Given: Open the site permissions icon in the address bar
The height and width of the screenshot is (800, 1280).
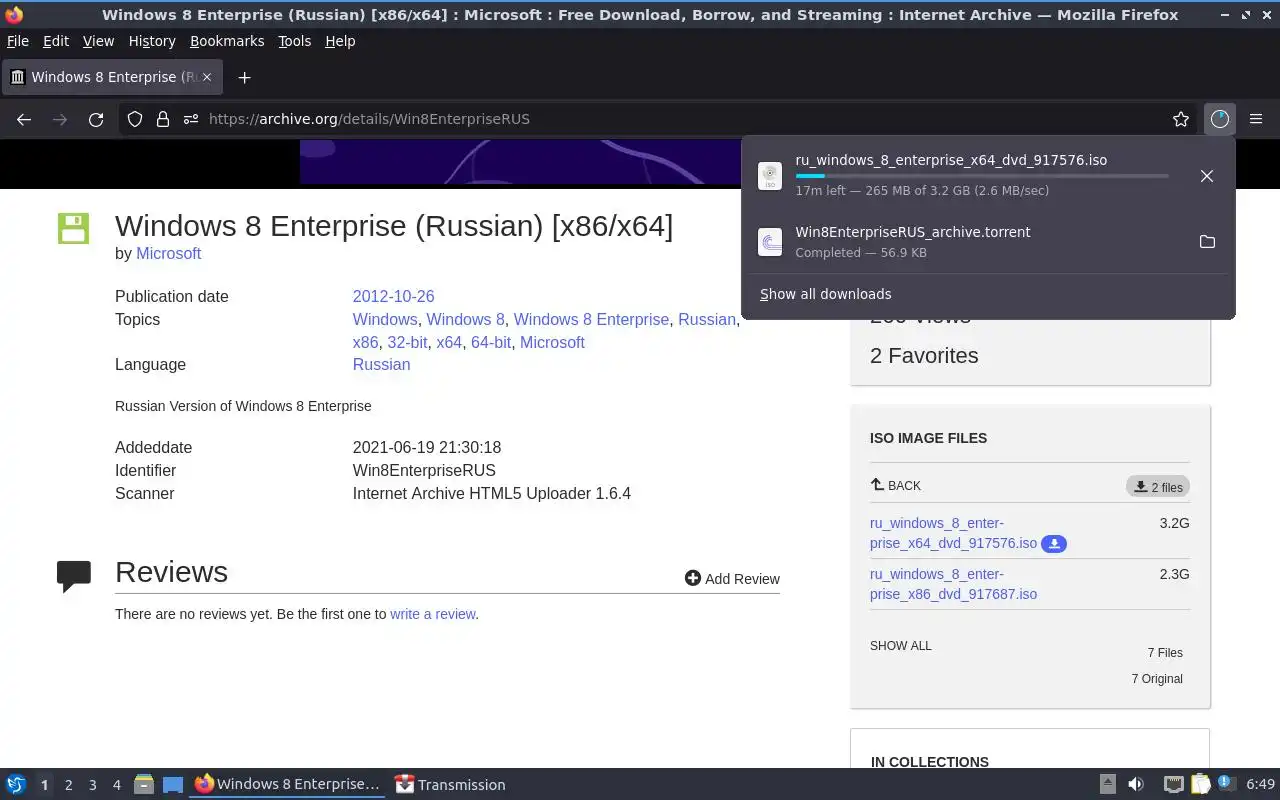Looking at the screenshot, I should point(191,119).
